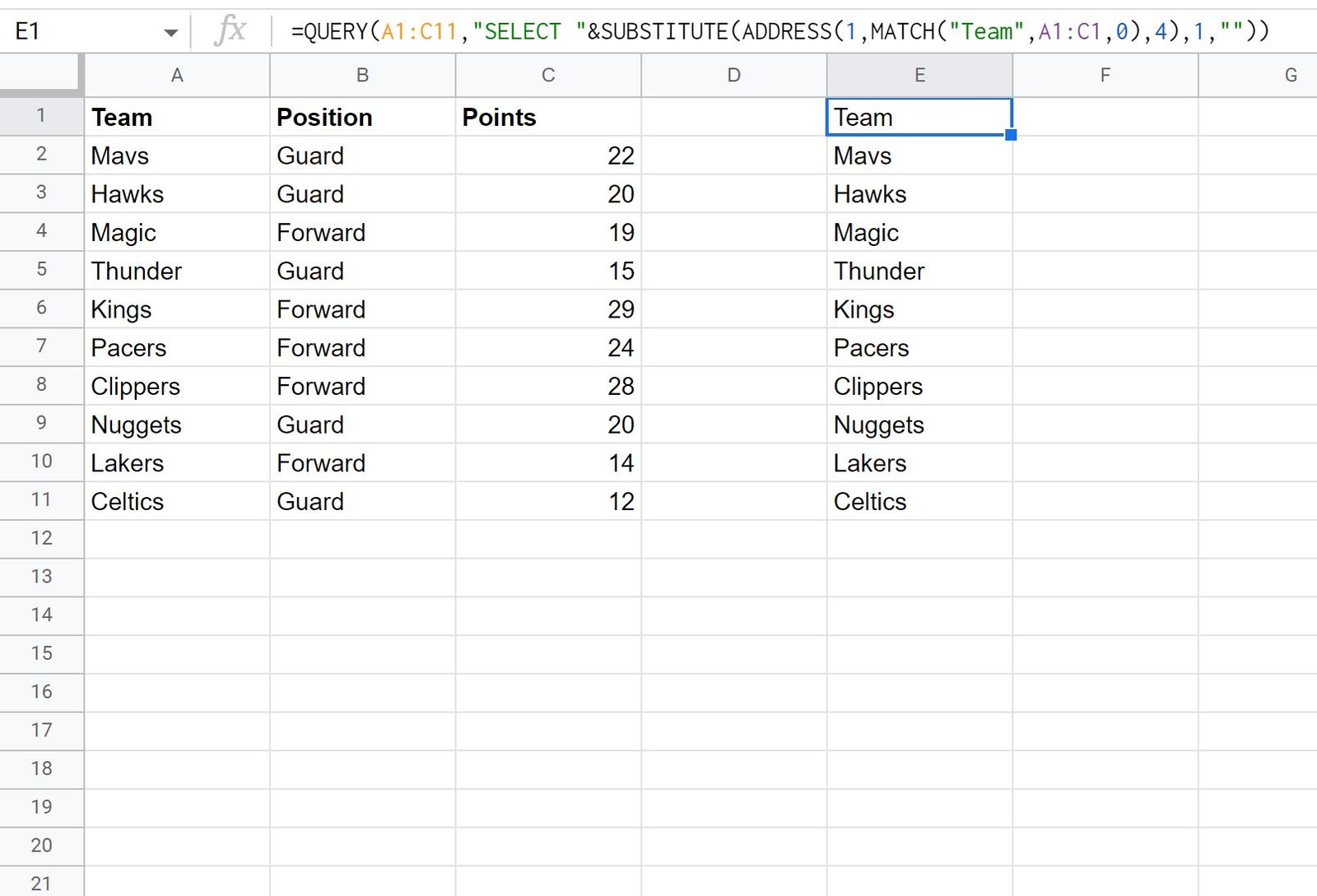Select row 16 header
This screenshot has height=896, width=1317.
41,693
